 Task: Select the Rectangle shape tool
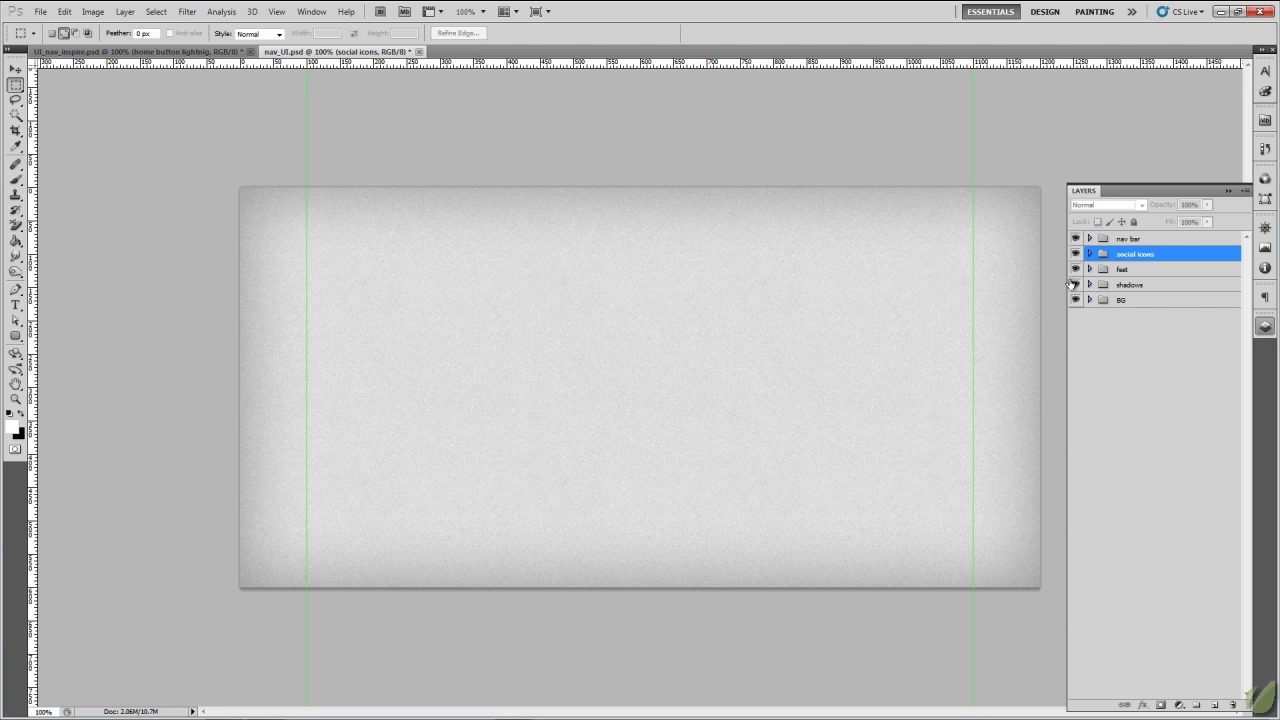[x=16, y=337]
